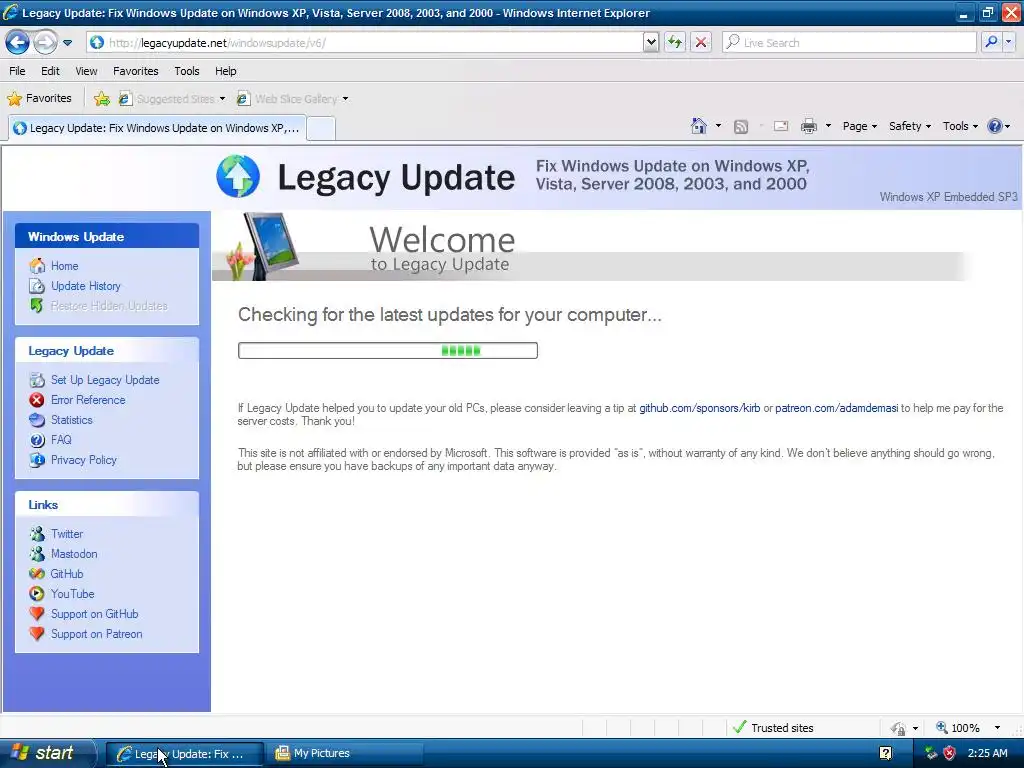Viewport: 1024px width, 768px height.
Task: Open recent pages dropdown beside Forward arrow
Action: (x=67, y=43)
